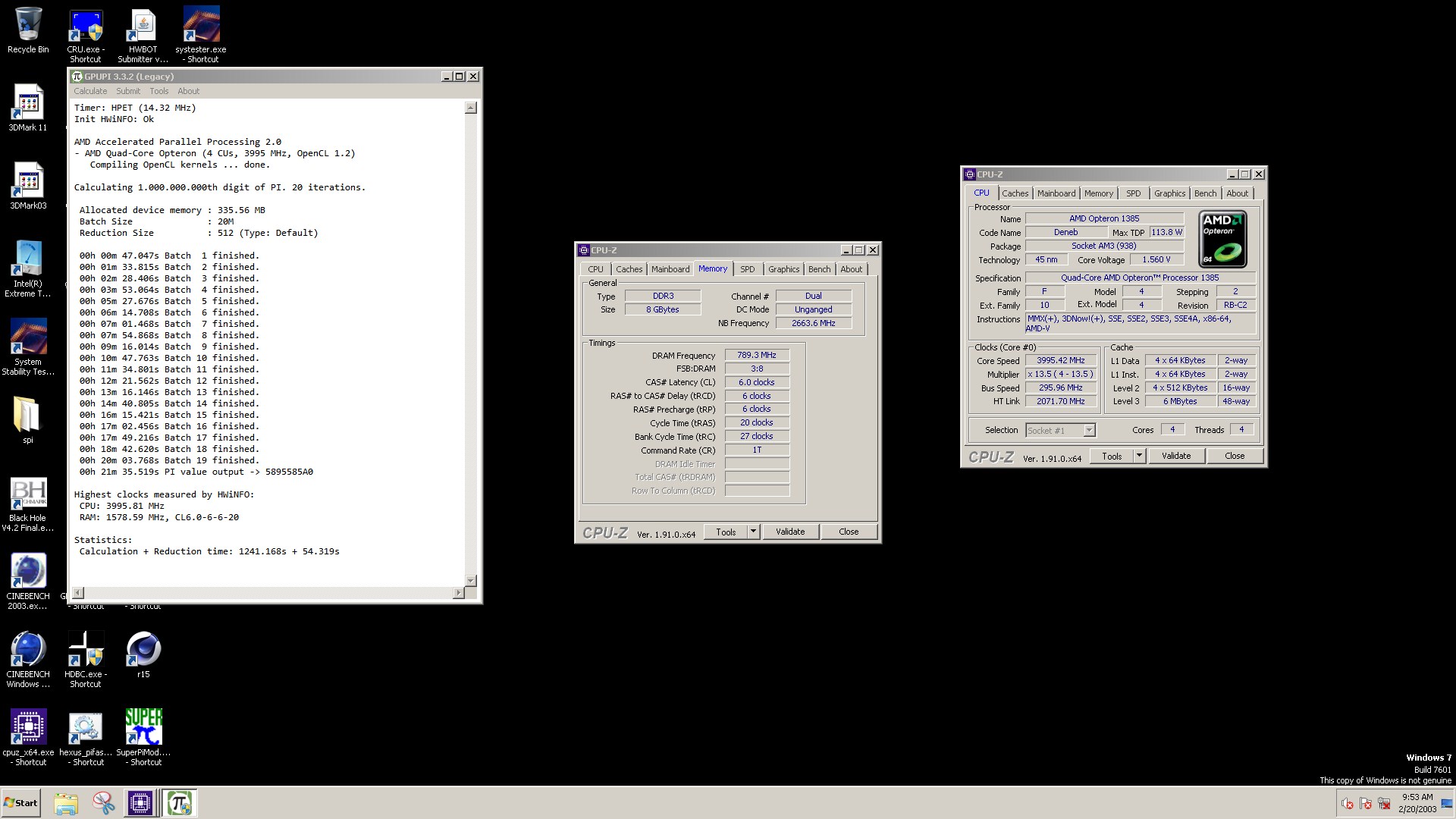The height and width of the screenshot is (819, 1456).
Task: Open the systester.exe shortcut icon
Action: [201, 35]
